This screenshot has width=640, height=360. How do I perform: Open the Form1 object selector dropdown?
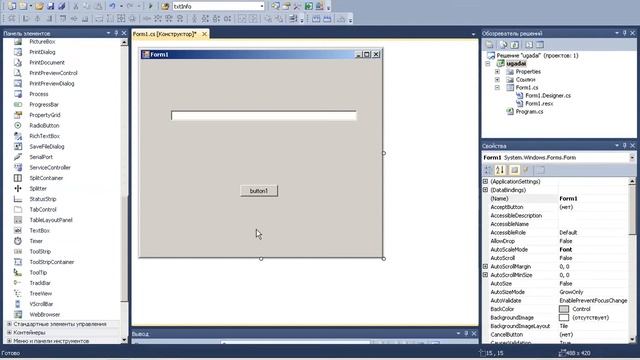click(x=632, y=158)
